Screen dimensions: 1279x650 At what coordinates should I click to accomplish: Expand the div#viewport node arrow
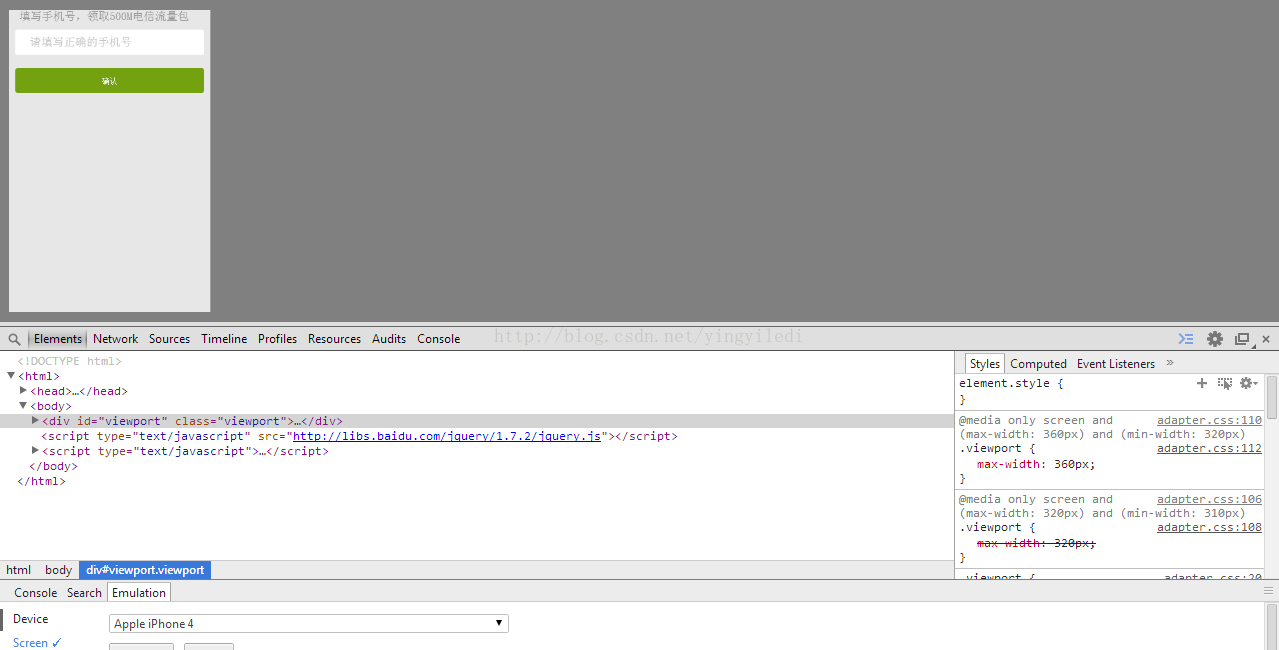(x=35, y=421)
